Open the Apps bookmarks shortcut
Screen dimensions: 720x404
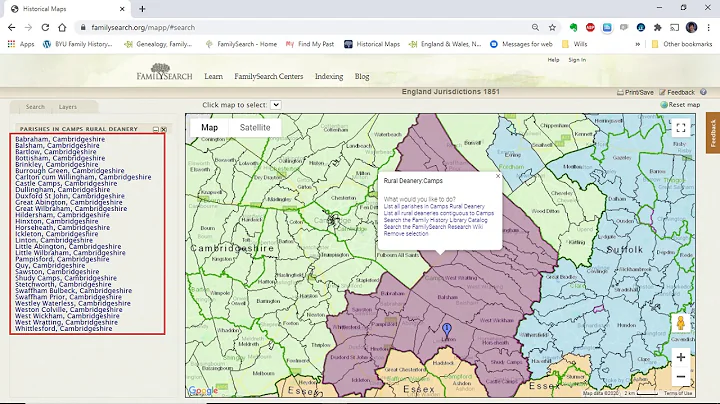[21, 44]
